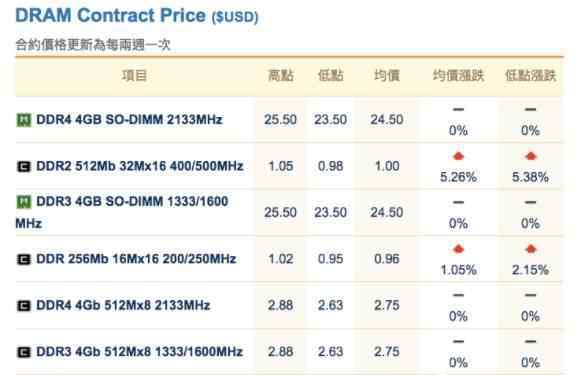Click the 1.05% average change value
Image resolution: width=580 pixels, height=375 pixels.
click(x=458, y=270)
